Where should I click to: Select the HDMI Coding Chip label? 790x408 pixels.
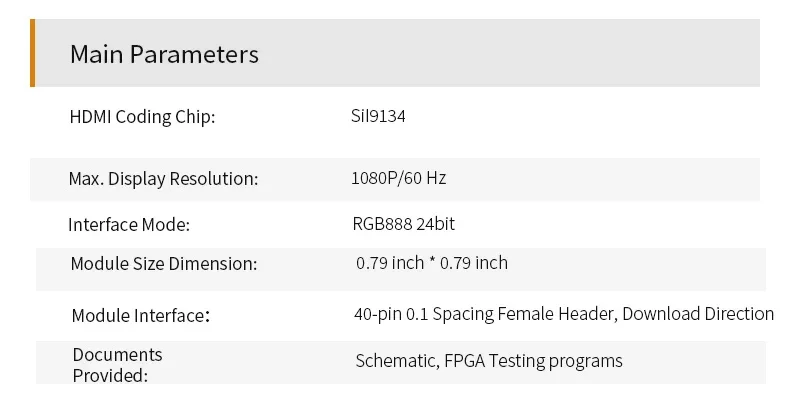click(142, 117)
